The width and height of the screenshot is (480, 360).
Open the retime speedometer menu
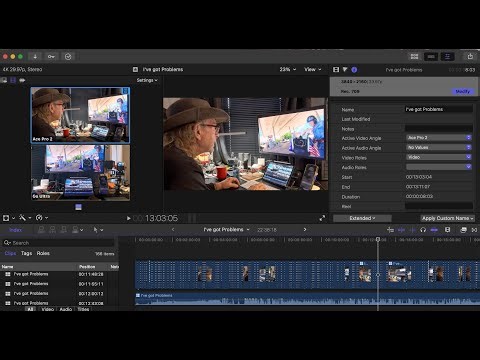[x=42, y=218]
